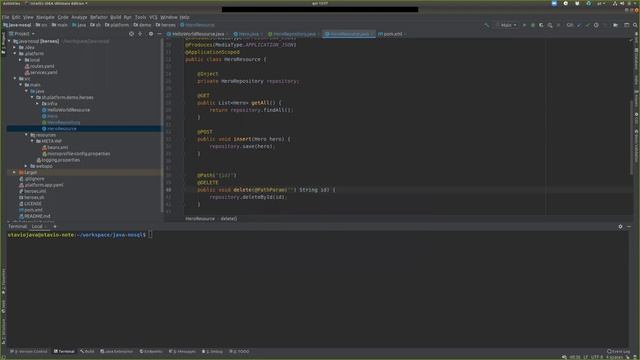Open the Endpoints tool window
The height and width of the screenshot is (360, 640).
151,351
